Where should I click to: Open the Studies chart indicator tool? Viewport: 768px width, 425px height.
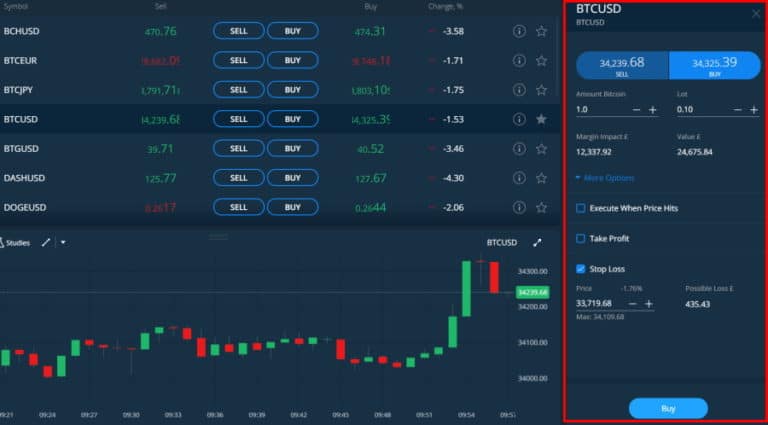[x=15, y=243]
